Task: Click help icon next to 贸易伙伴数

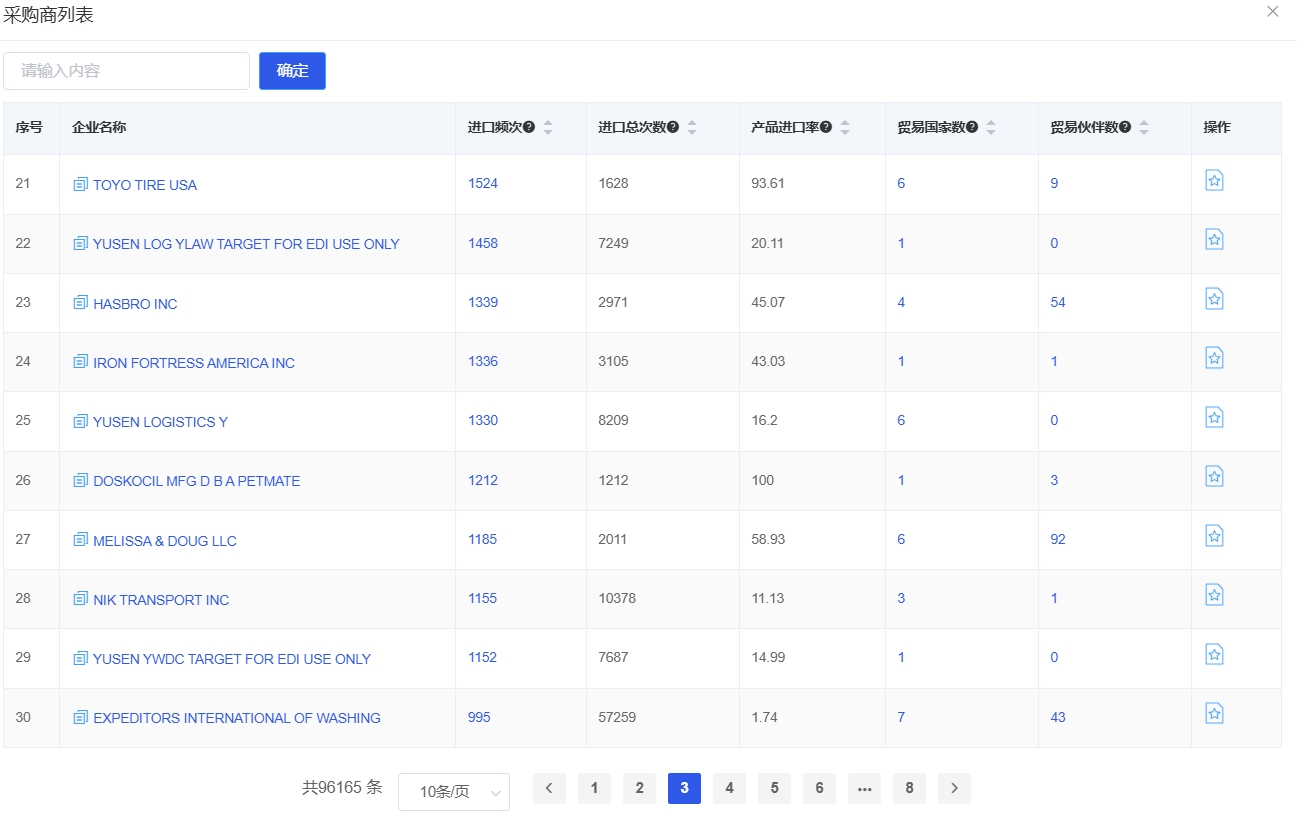Action: [x=1125, y=128]
